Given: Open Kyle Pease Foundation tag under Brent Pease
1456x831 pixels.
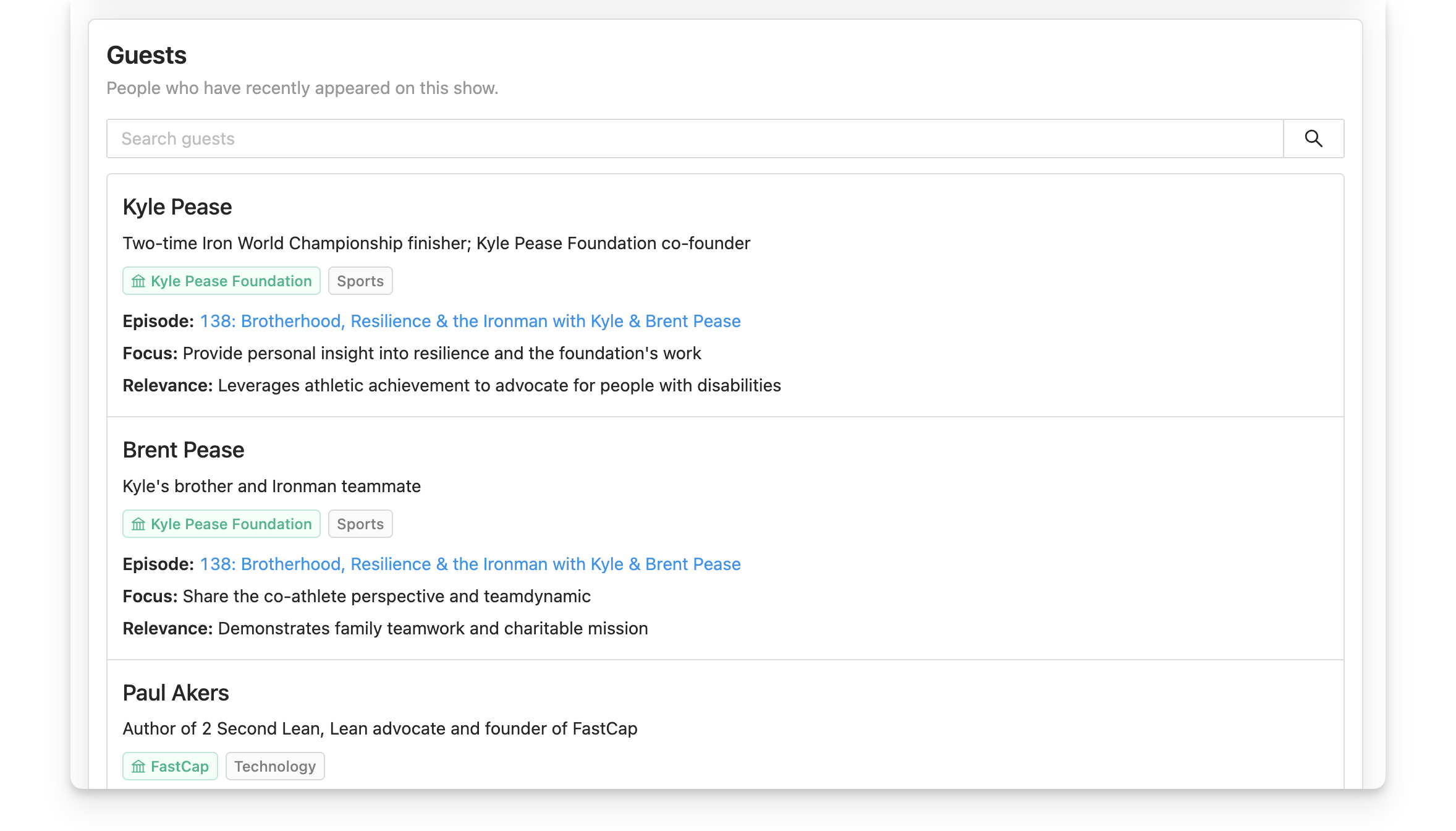Looking at the screenshot, I should tap(221, 524).
